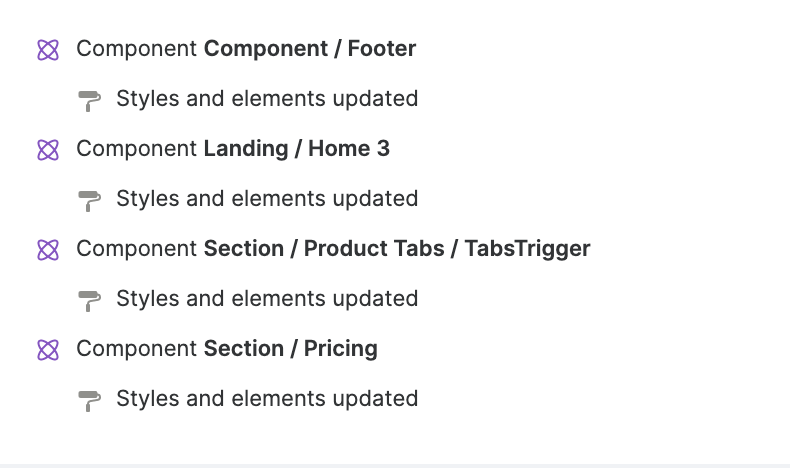Select bold Section / Product Tabs / TabsTrigger name
This screenshot has height=468, width=790.
397,248
